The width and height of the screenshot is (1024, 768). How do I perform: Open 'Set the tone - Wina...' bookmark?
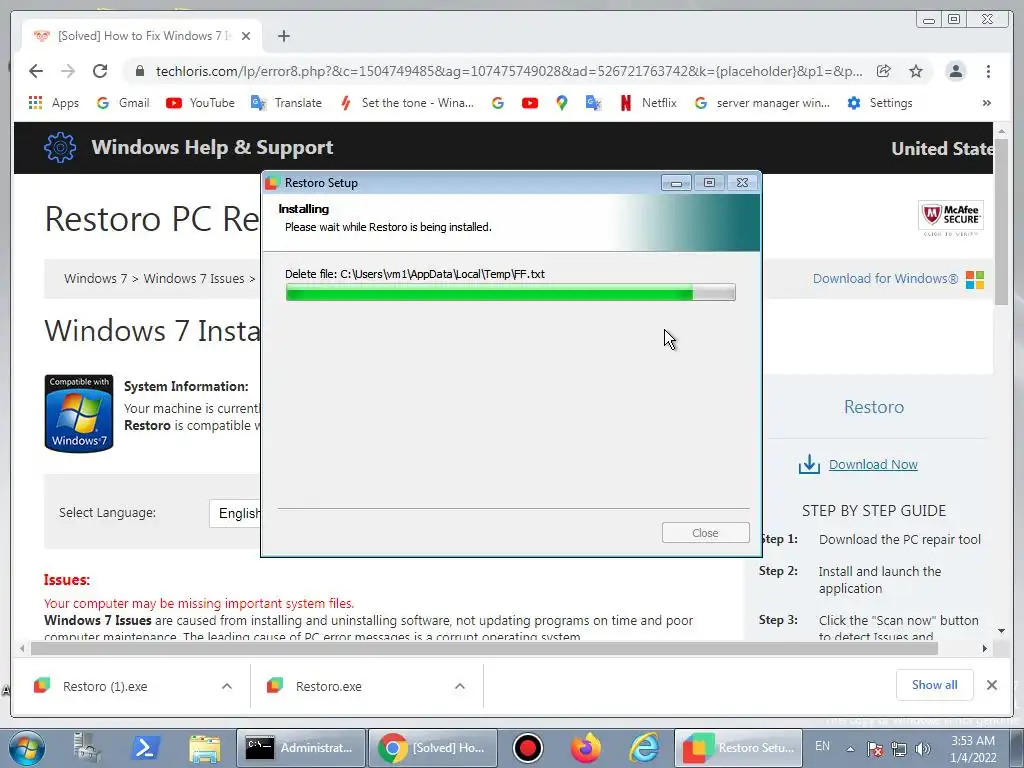pos(406,103)
